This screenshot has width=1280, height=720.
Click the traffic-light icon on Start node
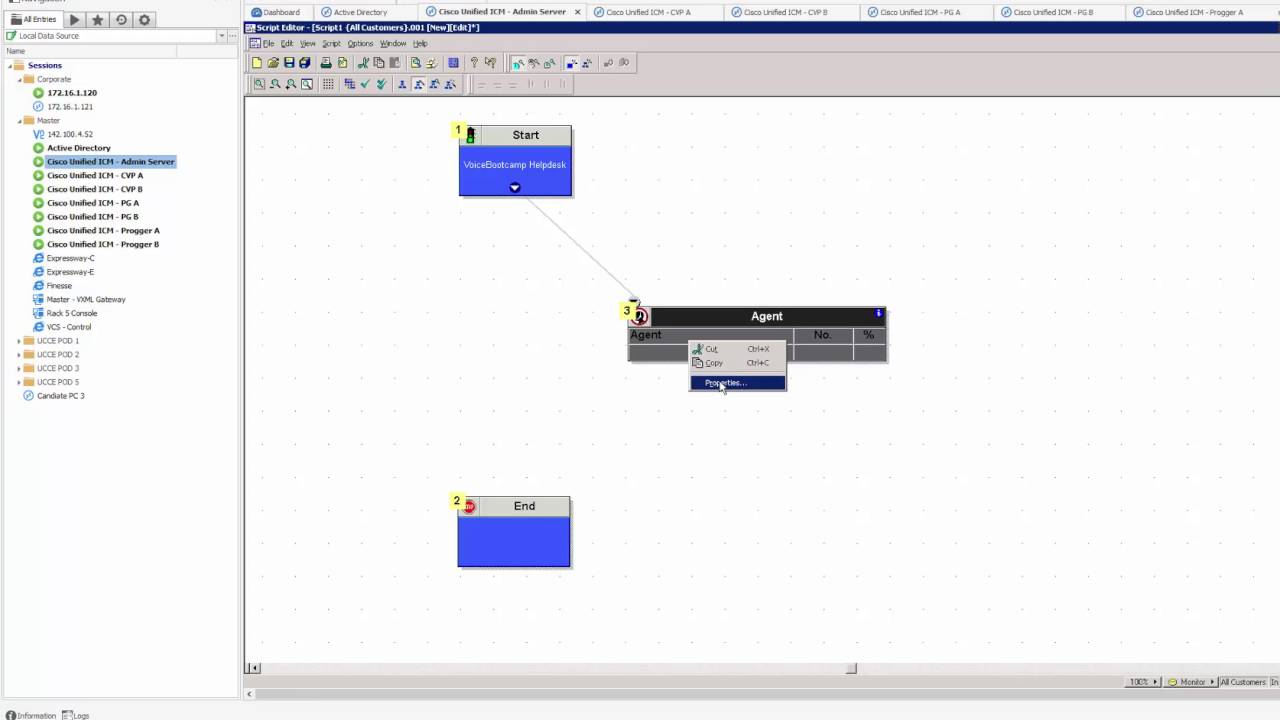pyautogui.click(x=470, y=135)
